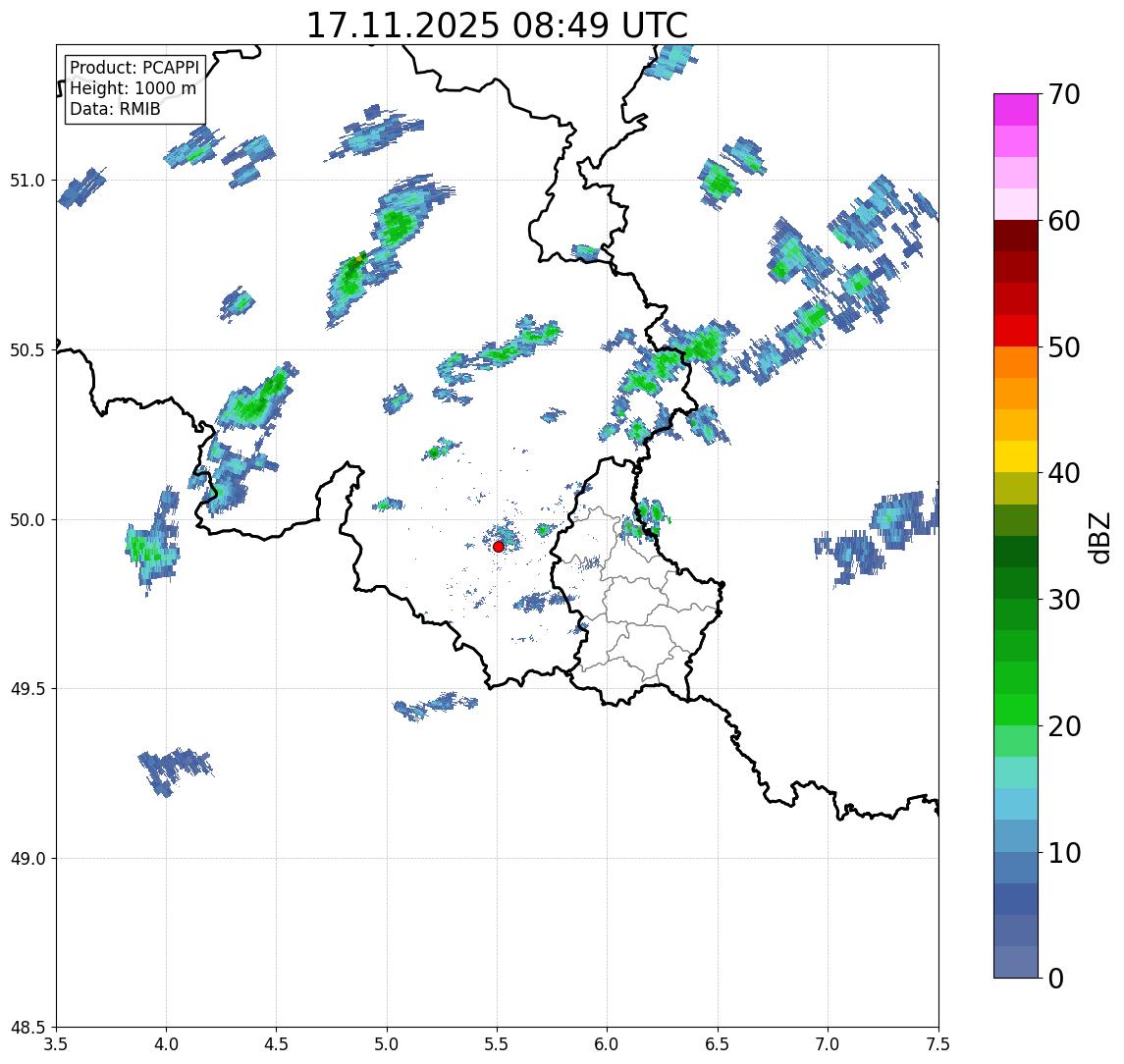
Task: Click longitude axis label 3.5
Action: click(x=56, y=1044)
